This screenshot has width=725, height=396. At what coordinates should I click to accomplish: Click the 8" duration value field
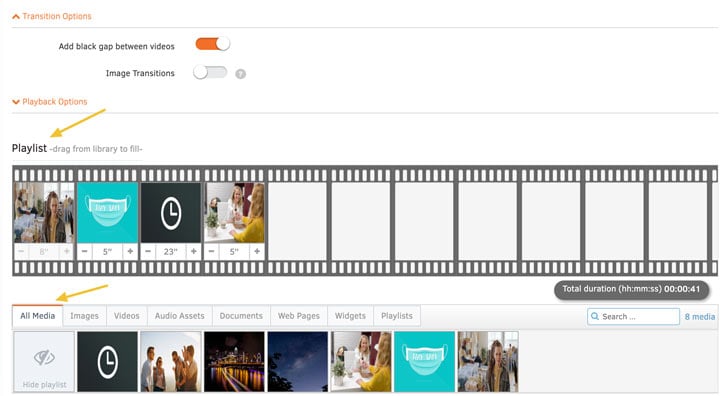[44, 252]
